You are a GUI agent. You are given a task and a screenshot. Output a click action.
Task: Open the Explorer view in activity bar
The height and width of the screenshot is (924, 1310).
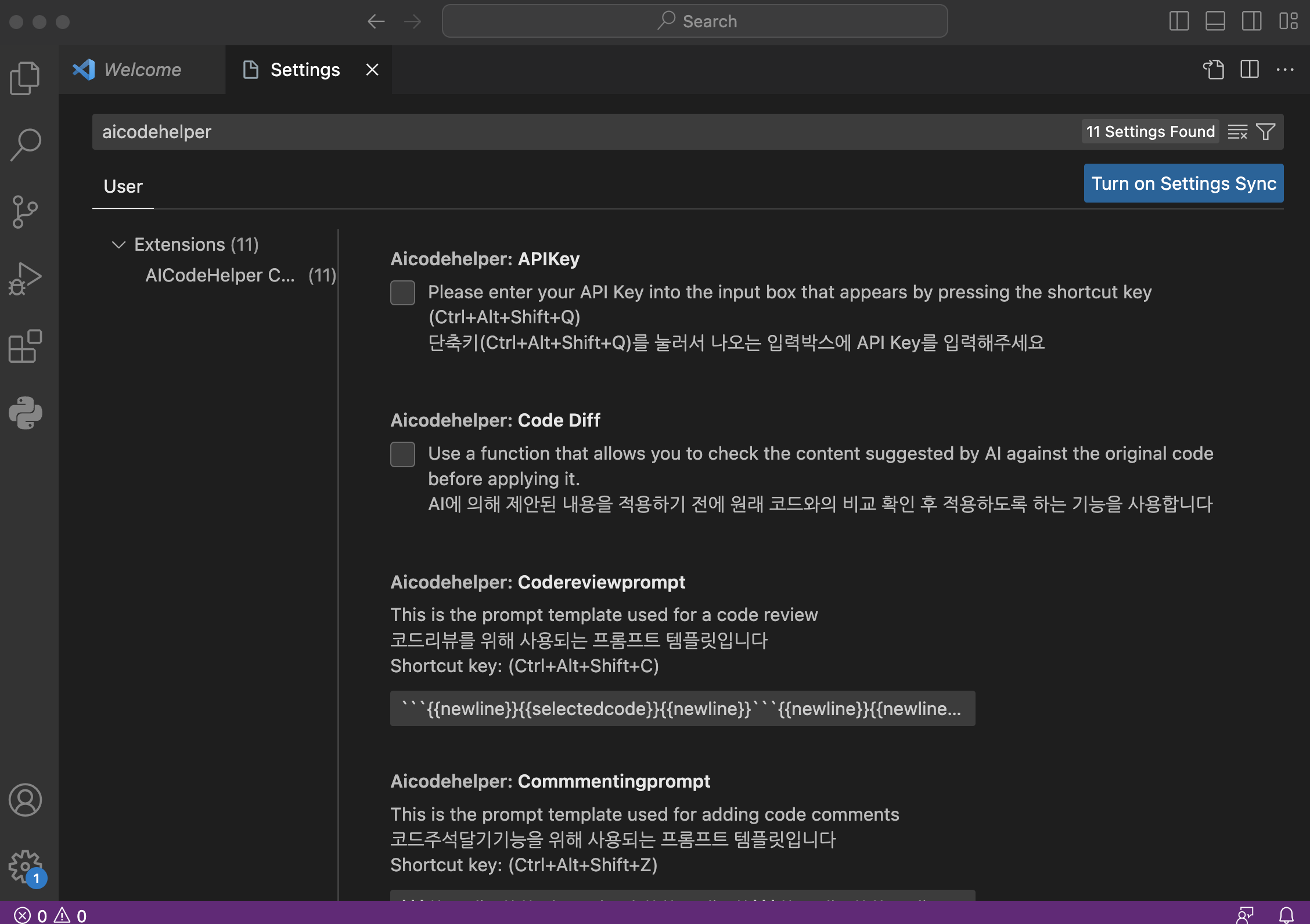click(25, 78)
